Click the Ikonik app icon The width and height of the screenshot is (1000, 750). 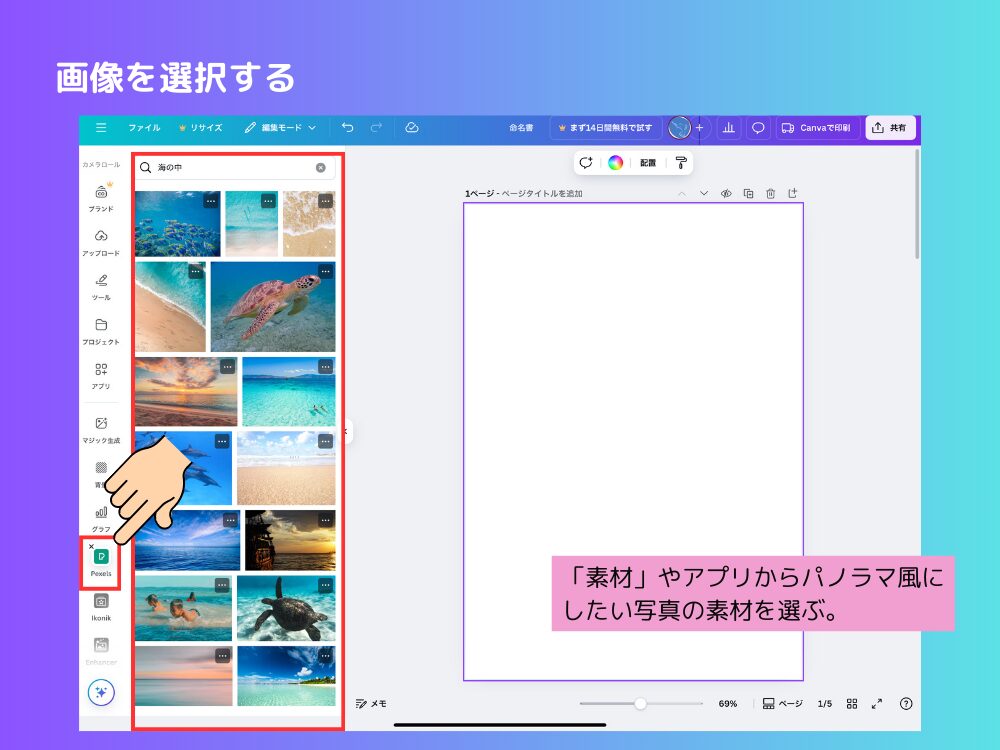pos(101,600)
